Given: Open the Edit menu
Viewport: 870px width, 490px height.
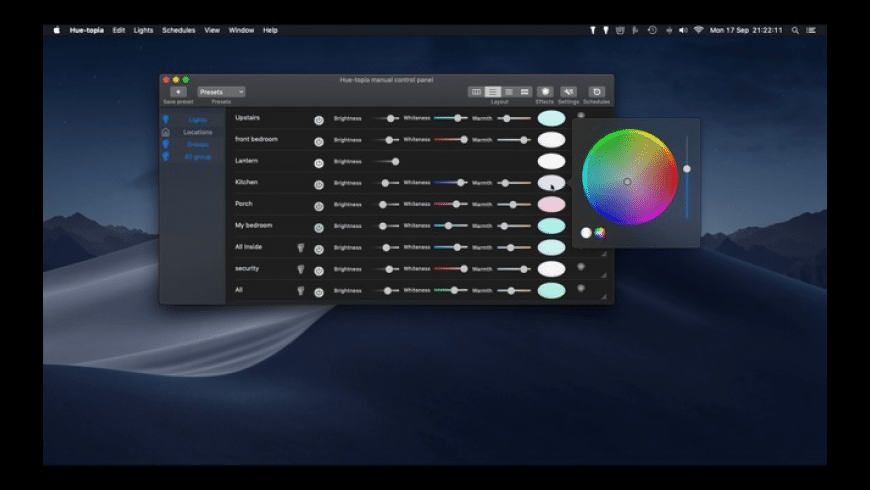Looking at the screenshot, I should (119, 31).
